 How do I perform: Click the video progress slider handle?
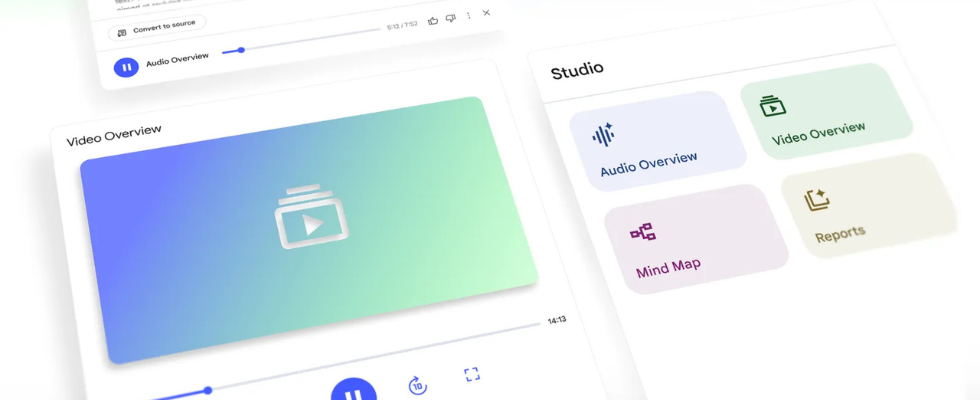(208, 390)
